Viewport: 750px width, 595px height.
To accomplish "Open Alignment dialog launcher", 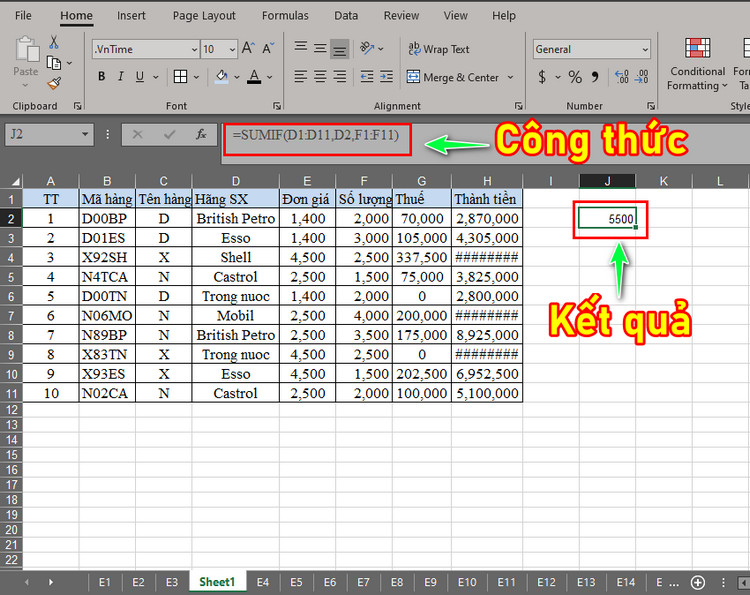I will tap(518, 106).
